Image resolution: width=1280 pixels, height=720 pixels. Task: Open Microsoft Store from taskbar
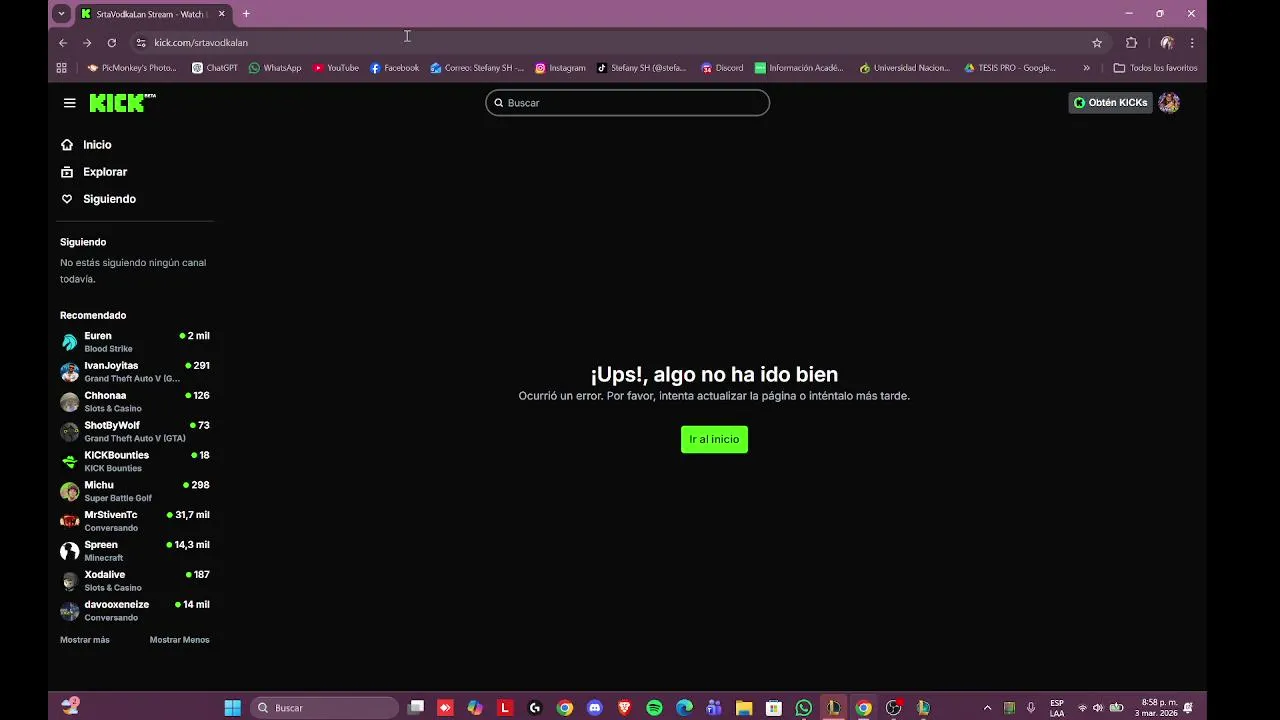coord(774,708)
